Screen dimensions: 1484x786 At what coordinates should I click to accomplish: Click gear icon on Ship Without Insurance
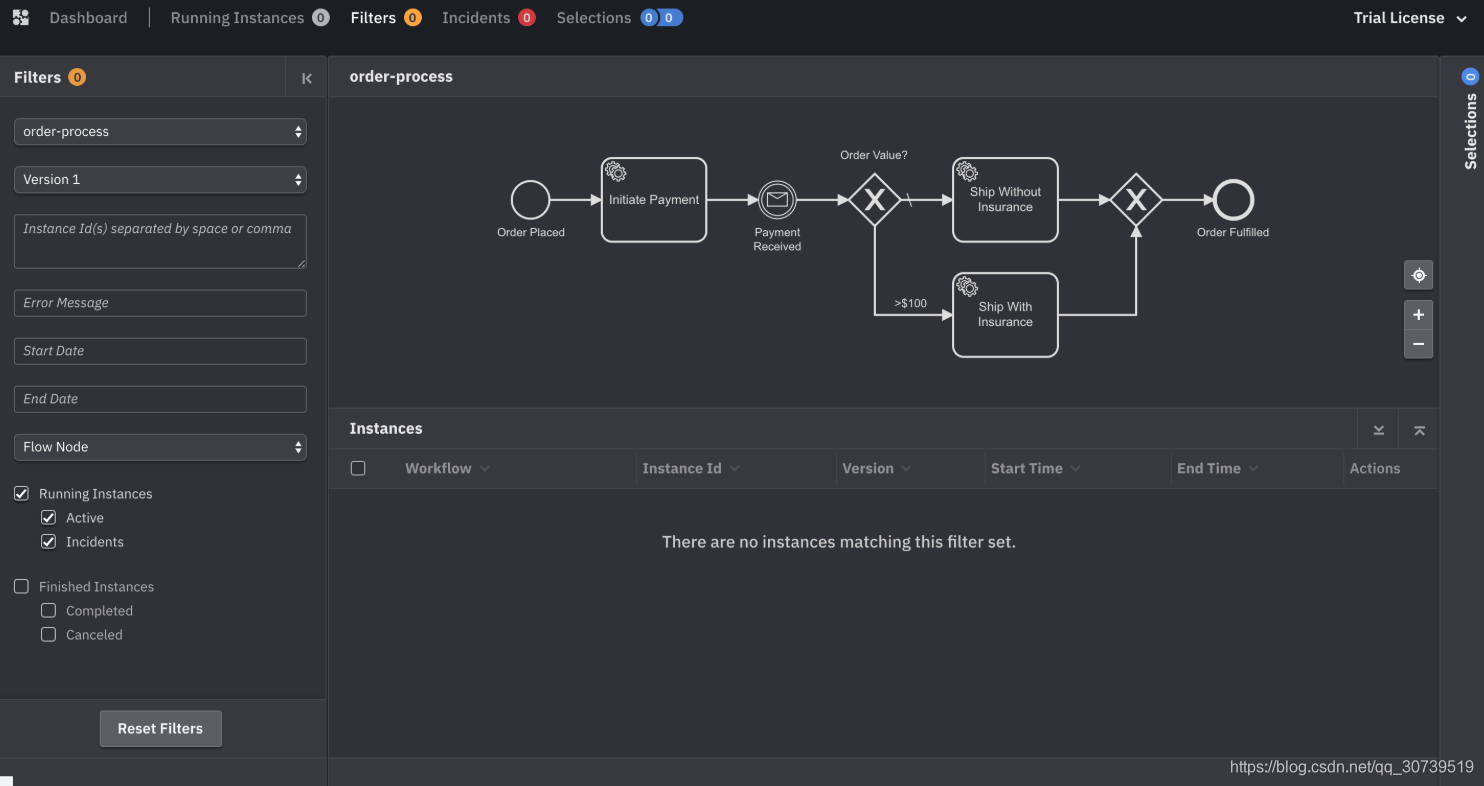pos(967,172)
